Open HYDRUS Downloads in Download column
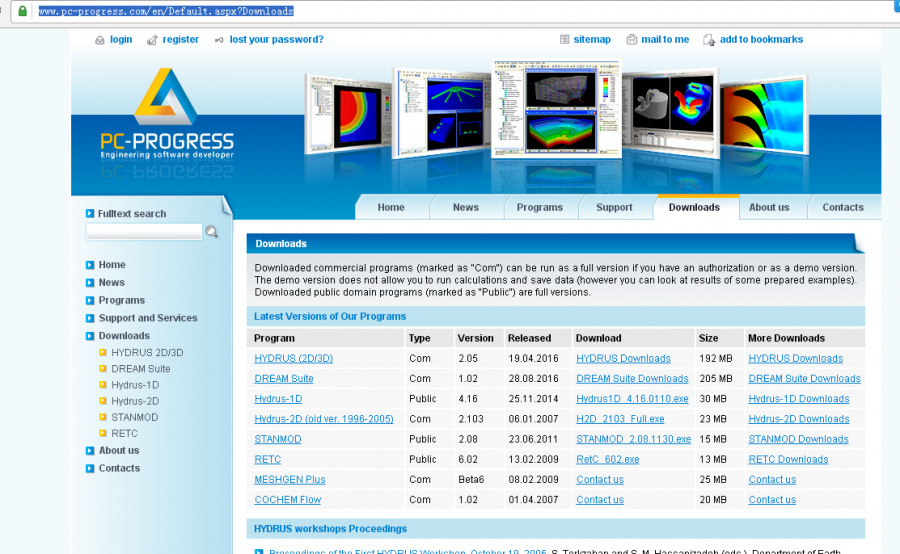The width and height of the screenshot is (900, 554). pyautogui.click(x=623, y=358)
